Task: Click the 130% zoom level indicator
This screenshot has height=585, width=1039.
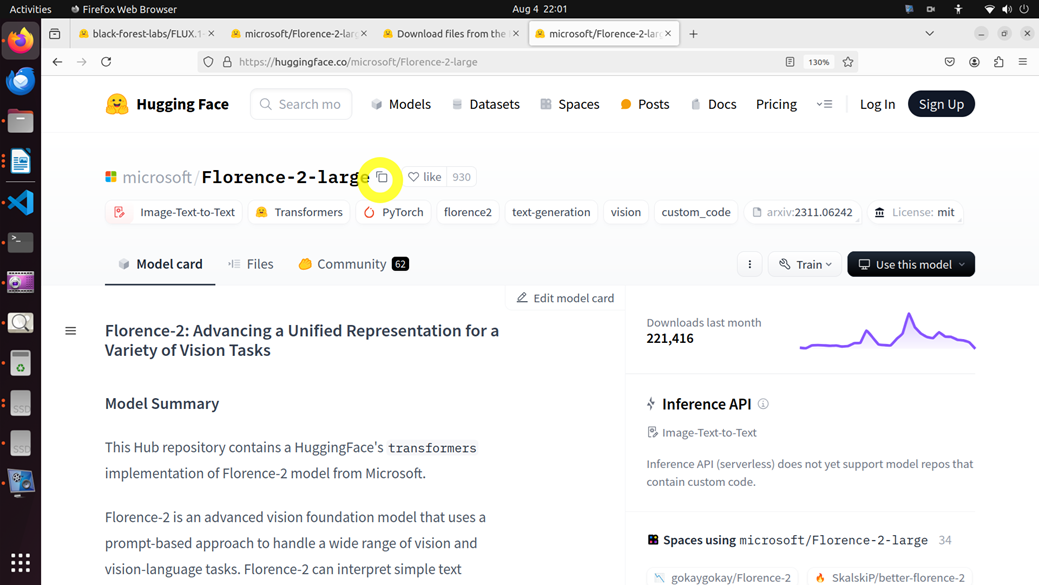Action: tap(818, 62)
